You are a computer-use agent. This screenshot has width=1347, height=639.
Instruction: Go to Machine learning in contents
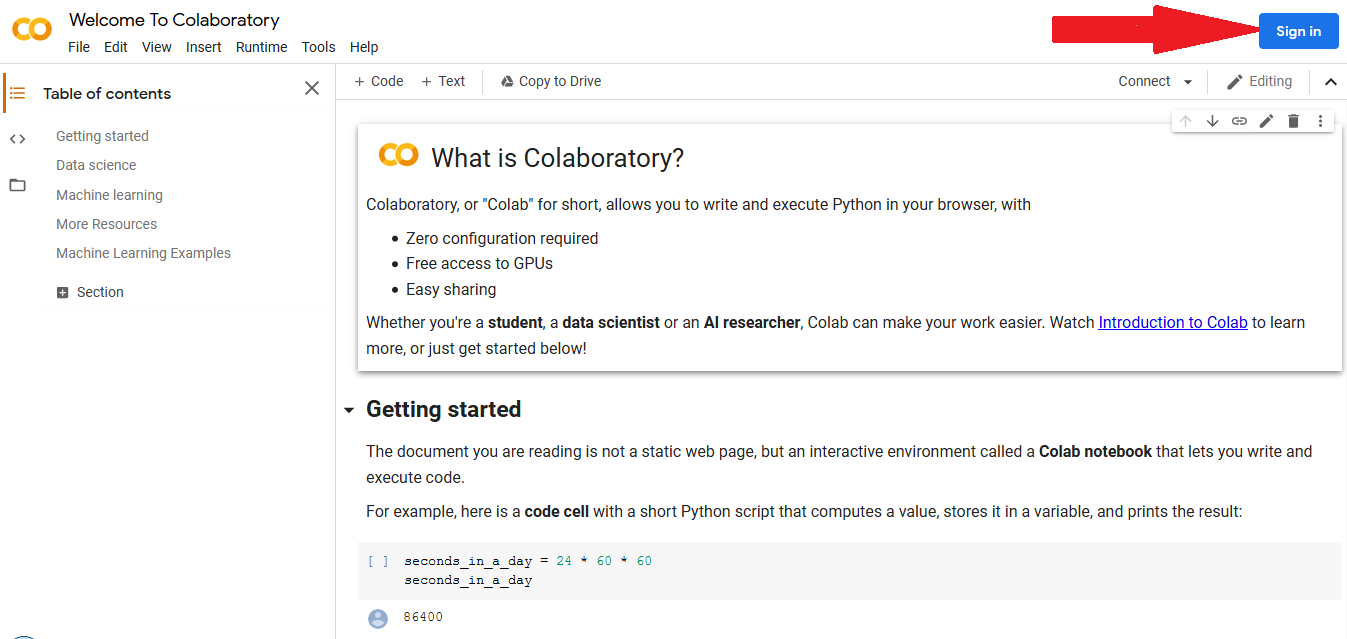pyautogui.click(x=109, y=195)
